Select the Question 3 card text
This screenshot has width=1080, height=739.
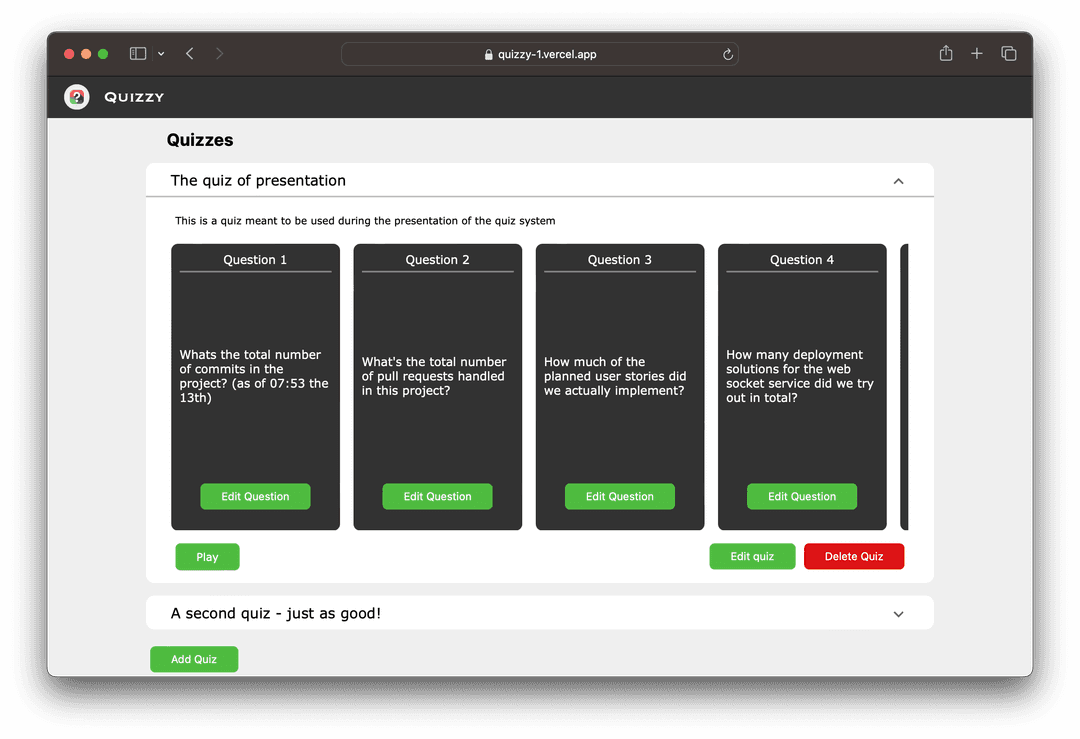(614, 377)
